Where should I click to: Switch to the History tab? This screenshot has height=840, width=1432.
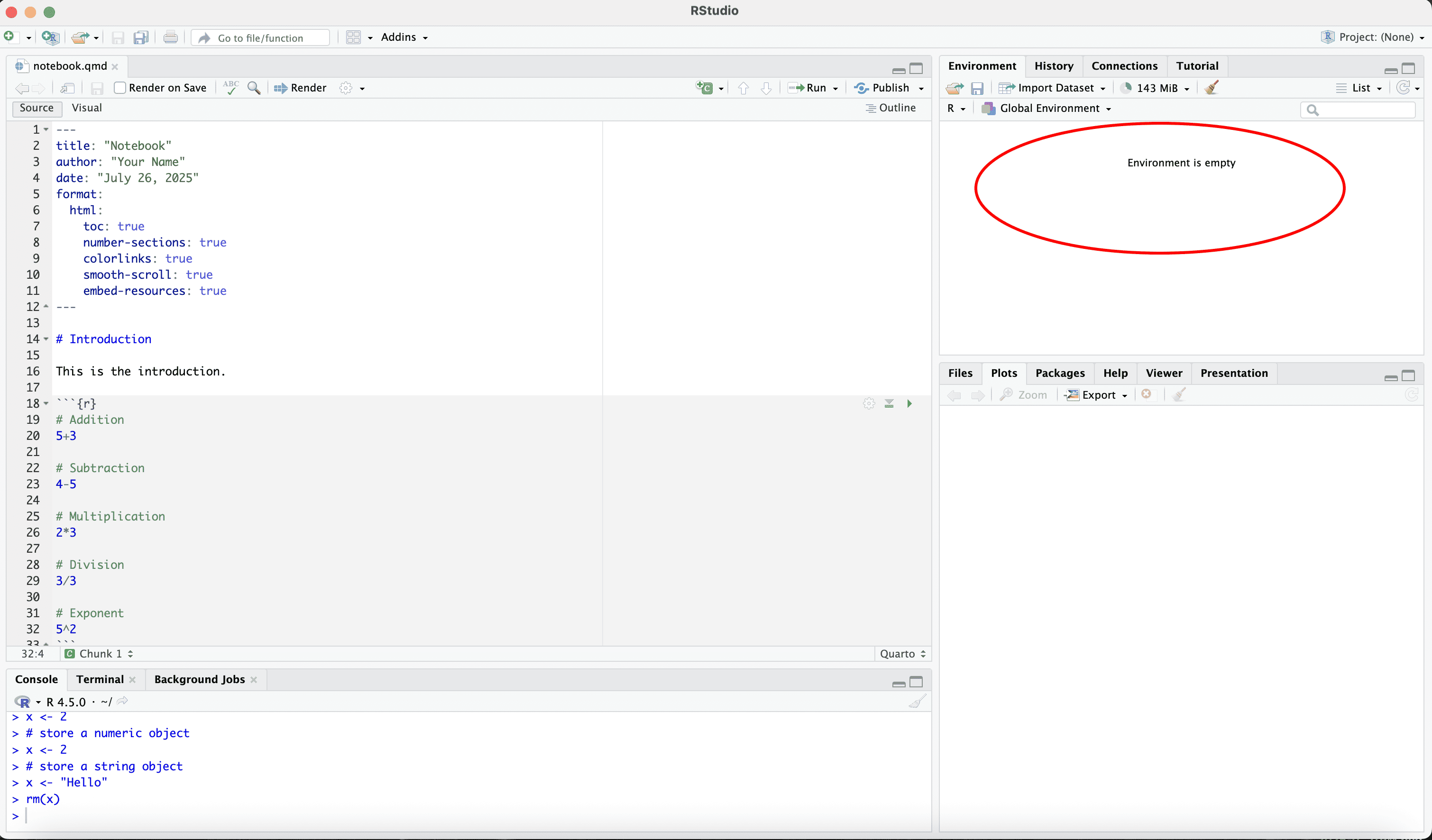click(1053, 66)
